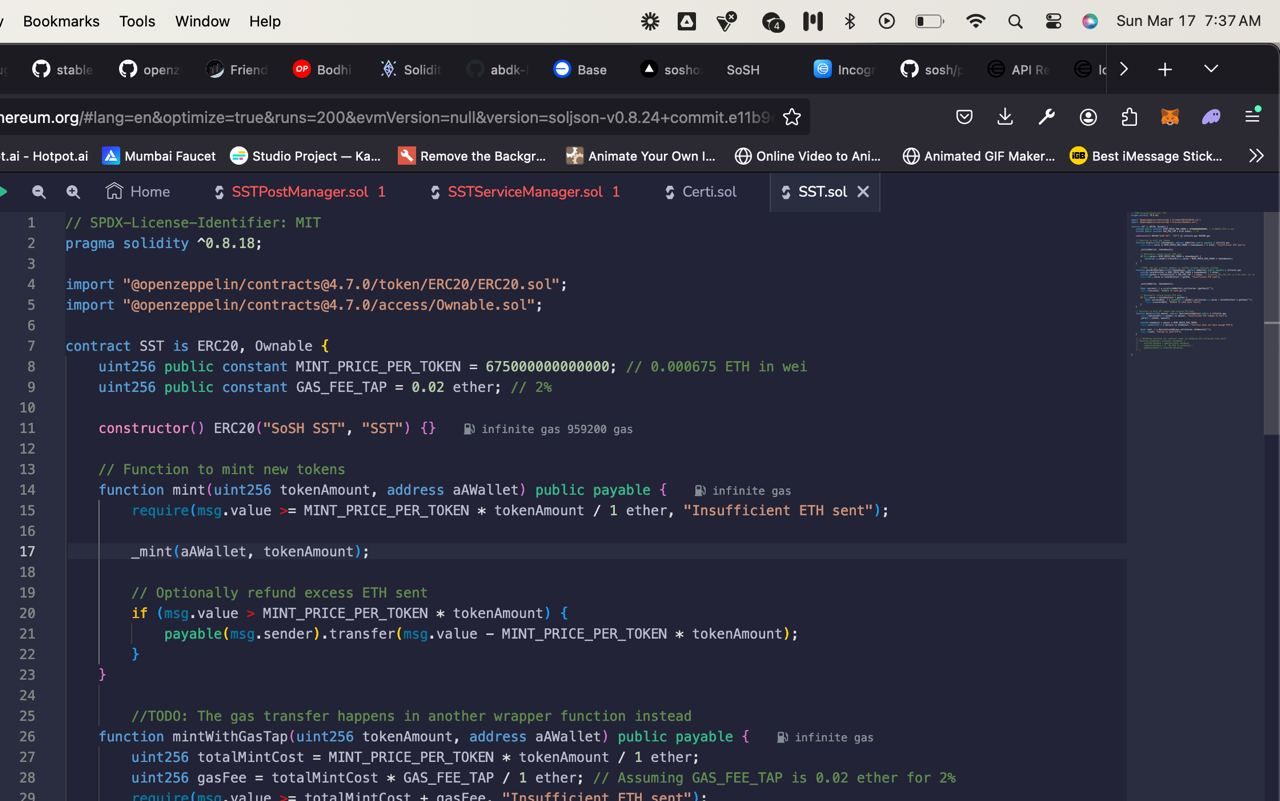Click line number 17 in gutter
The height and width of the screenshot is (801, 1280).
click(x=26, y=552)
